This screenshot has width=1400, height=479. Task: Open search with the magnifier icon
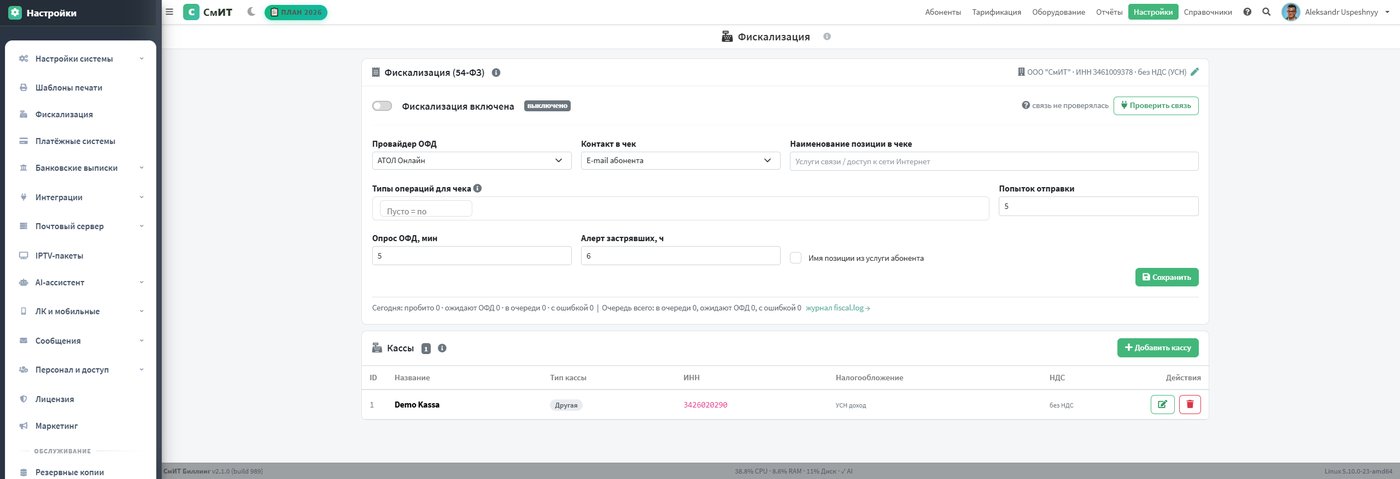pyautogui.click(x=1267, y=12)
